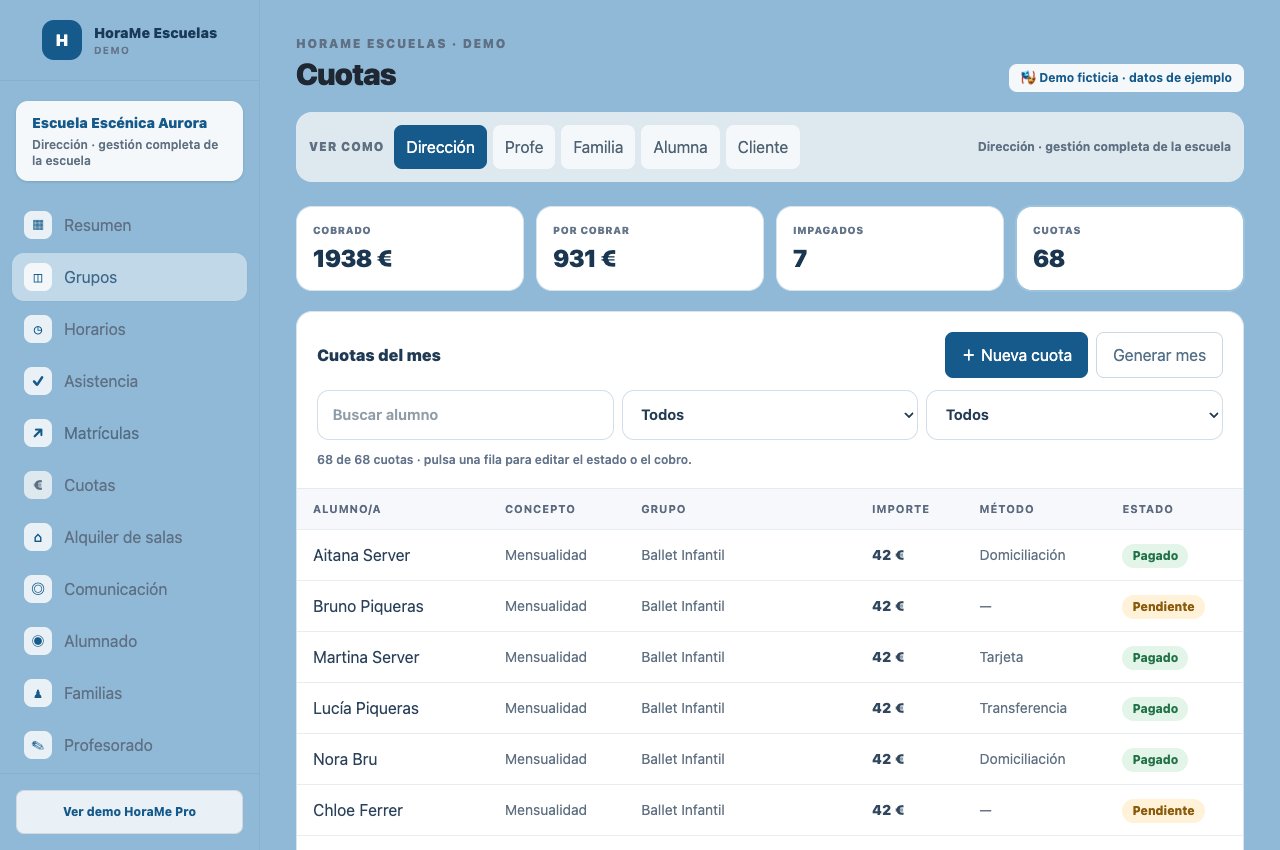Open the second Todos filter dropdown

[x=1074, y=415]
